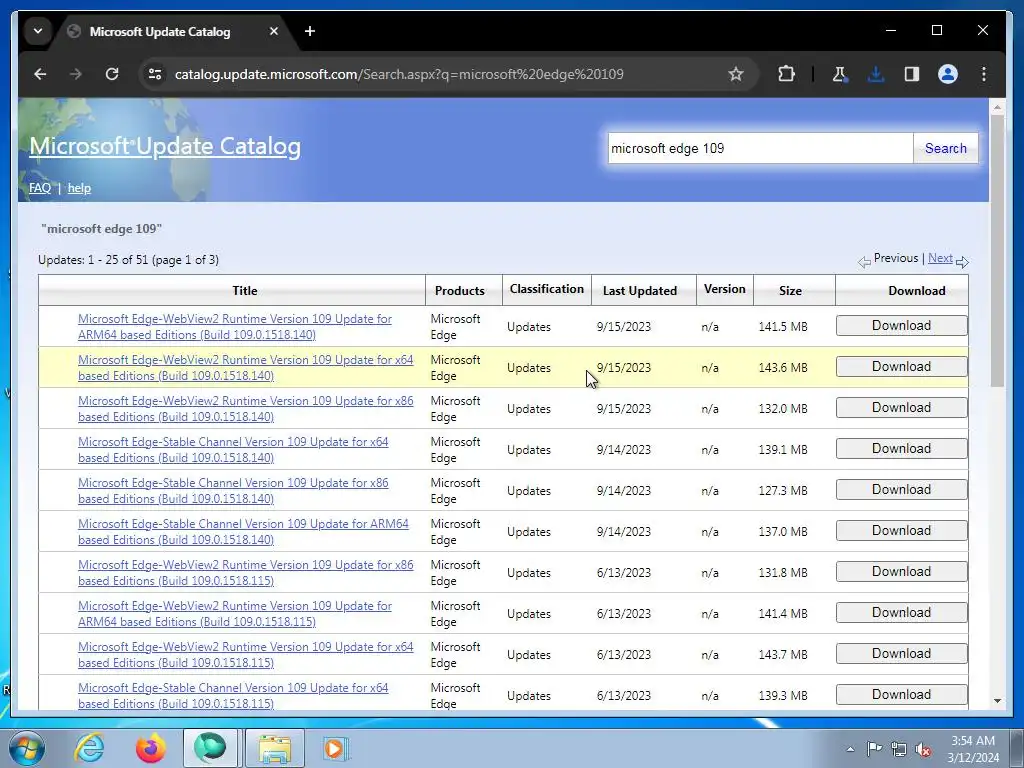The width and height of the screenshot is (1024, 768).
Task: Open the help link
Action: click(79, 188)
